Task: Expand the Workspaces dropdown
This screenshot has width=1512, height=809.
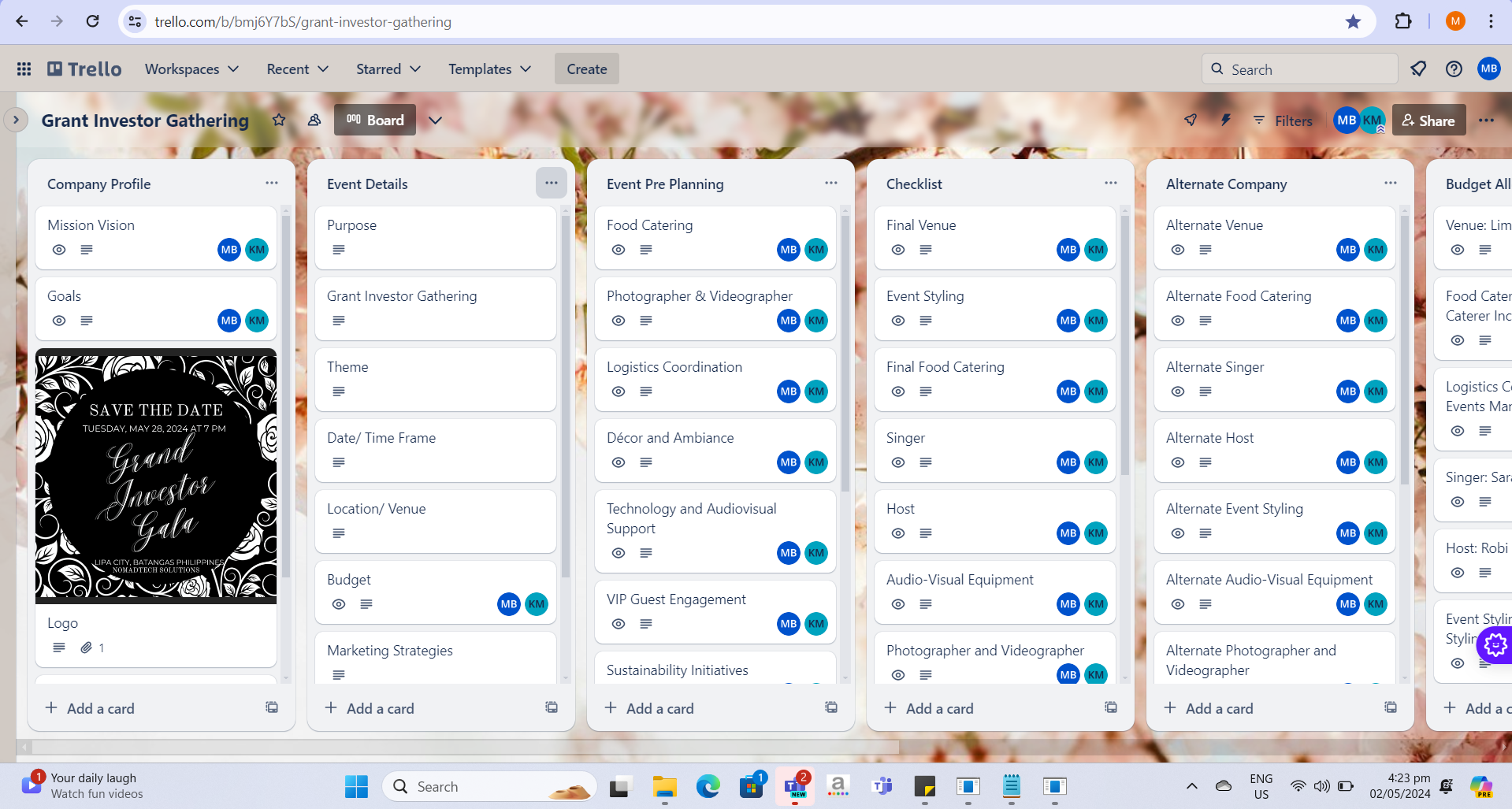Action: tap(191, 69)
